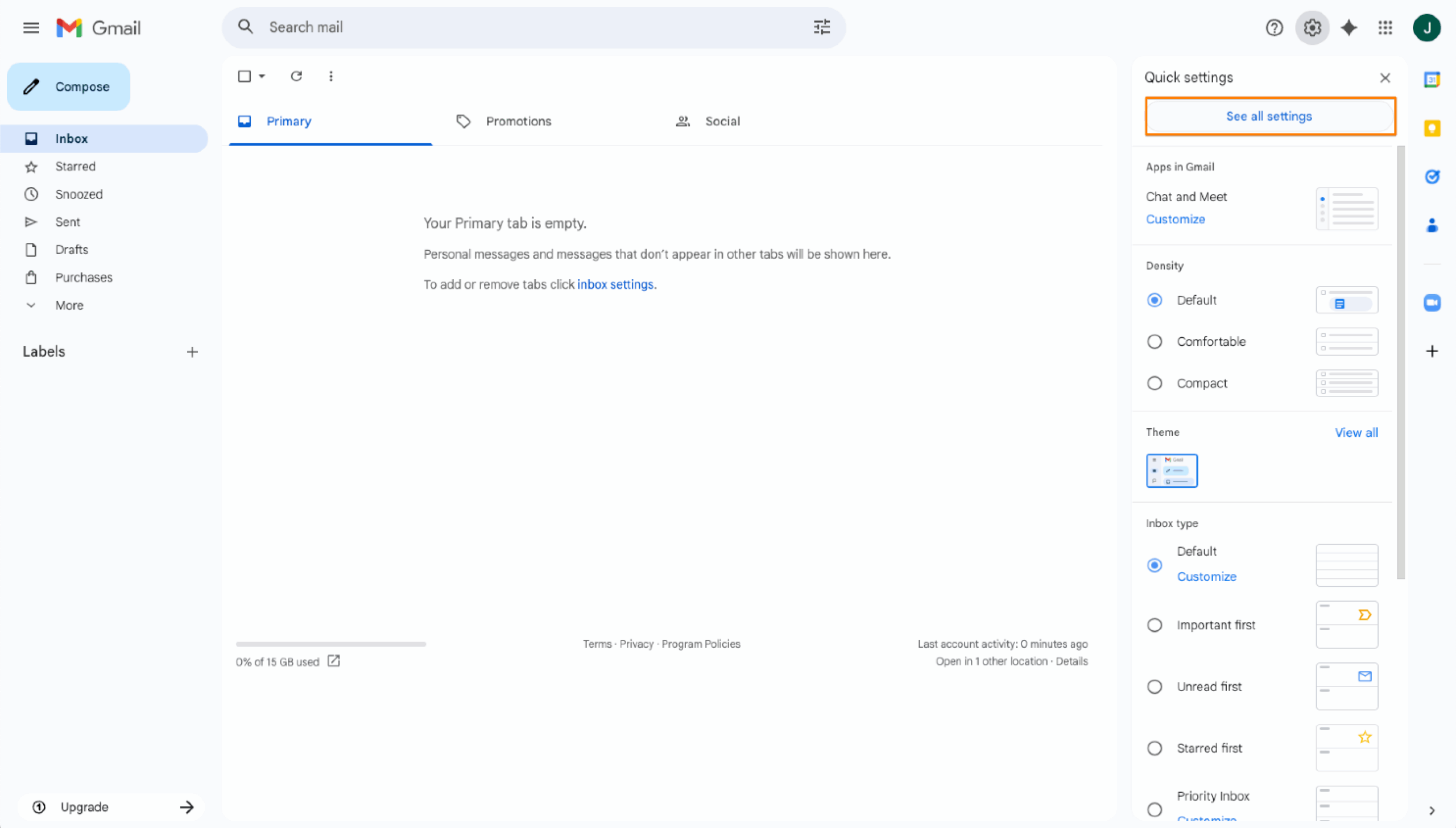Select Comfortable density option
The image size is (1456, 828).
pyautogui.click(x=1155, y=342)
